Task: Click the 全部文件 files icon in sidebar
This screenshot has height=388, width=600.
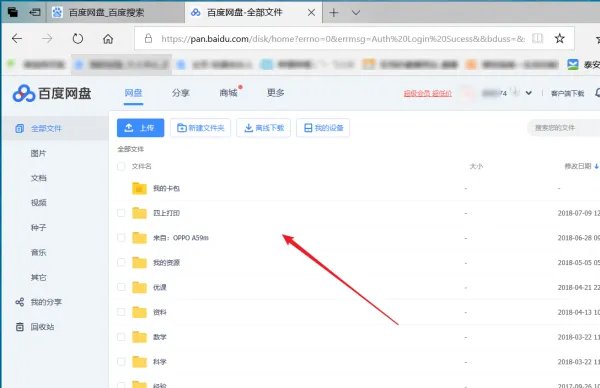Action: pyautogui.click(x=20, y=128)
